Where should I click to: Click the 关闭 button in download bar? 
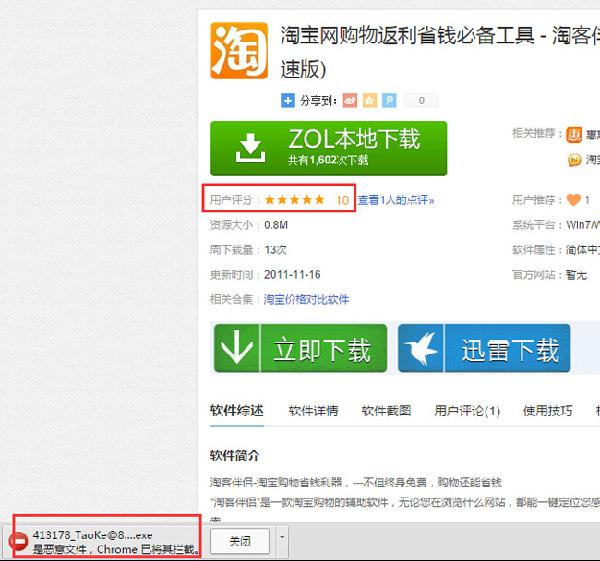(240, 541)
